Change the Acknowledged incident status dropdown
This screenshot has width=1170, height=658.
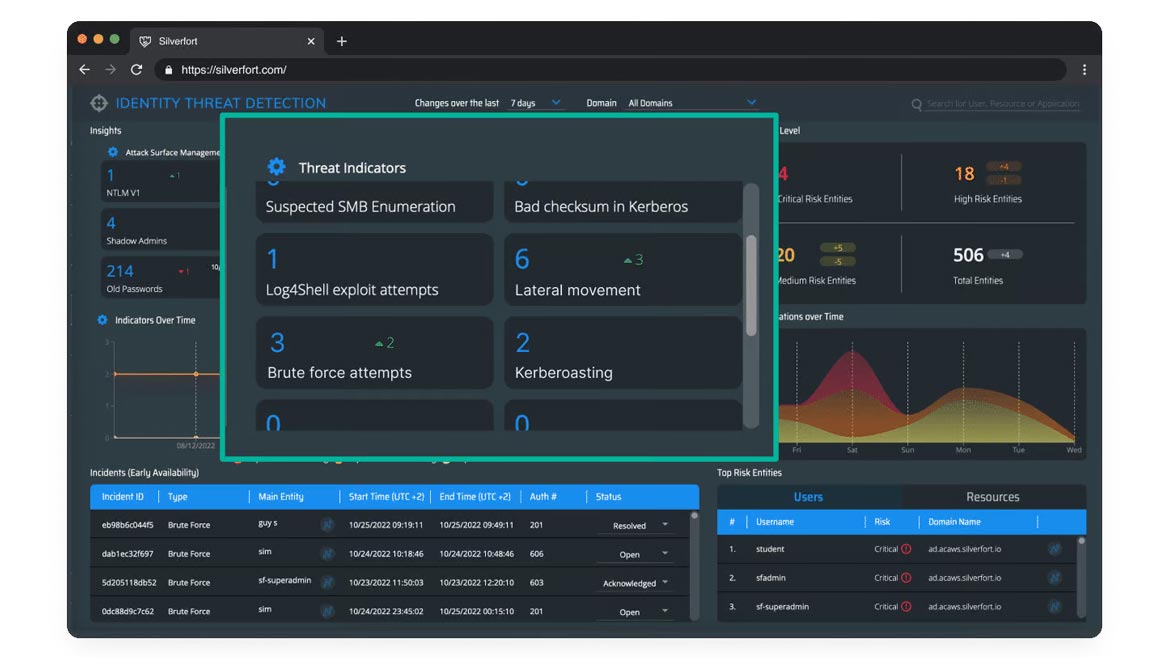[639, 583]
